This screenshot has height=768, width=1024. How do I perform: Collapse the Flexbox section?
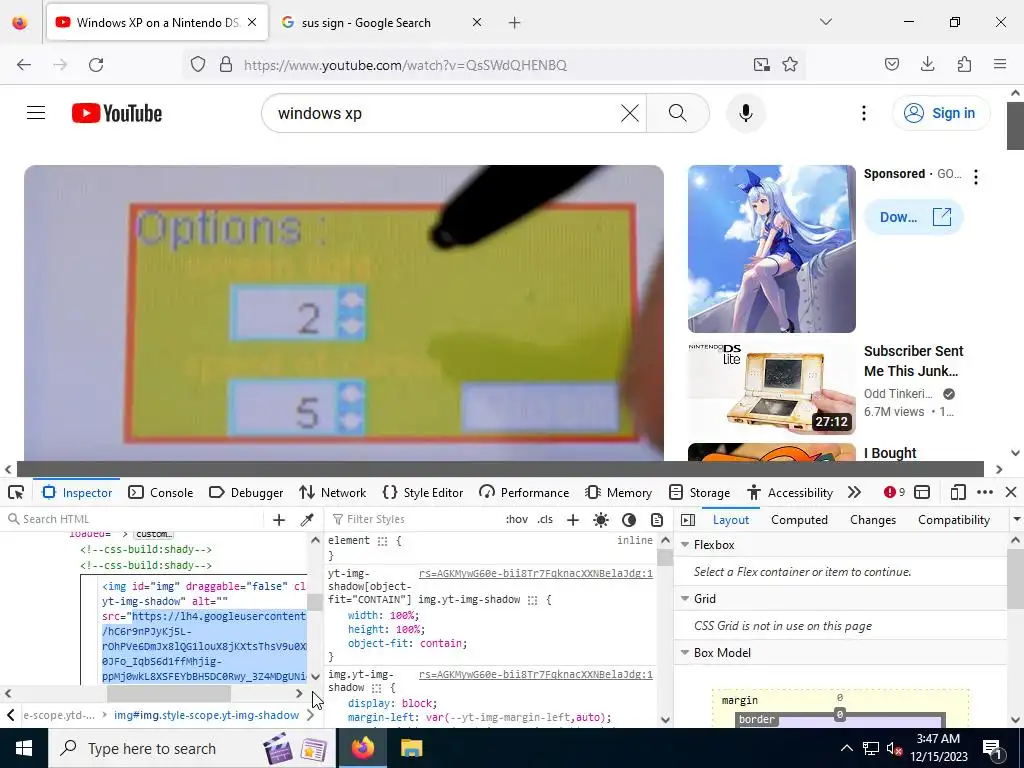point(686,545)
